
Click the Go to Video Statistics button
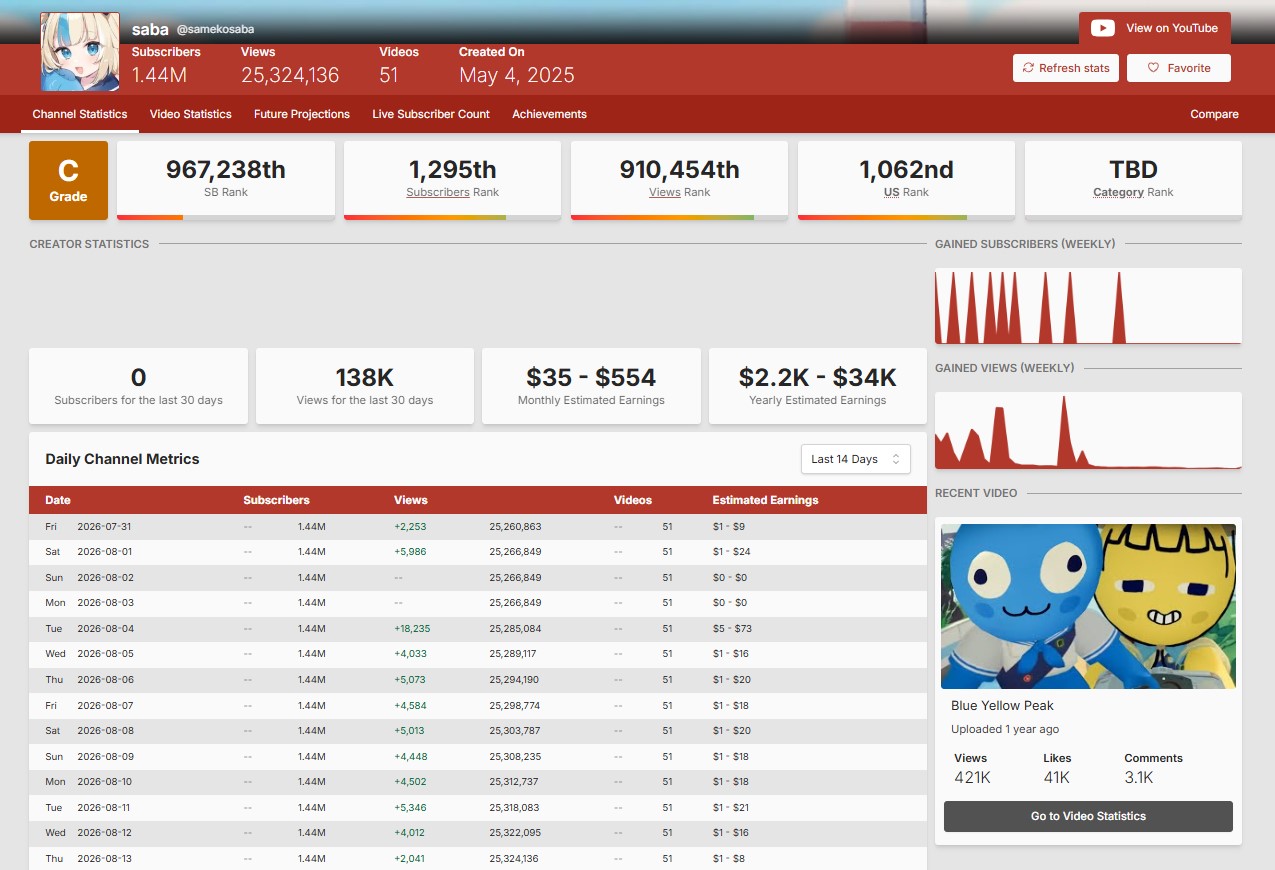click(1088, 816)
